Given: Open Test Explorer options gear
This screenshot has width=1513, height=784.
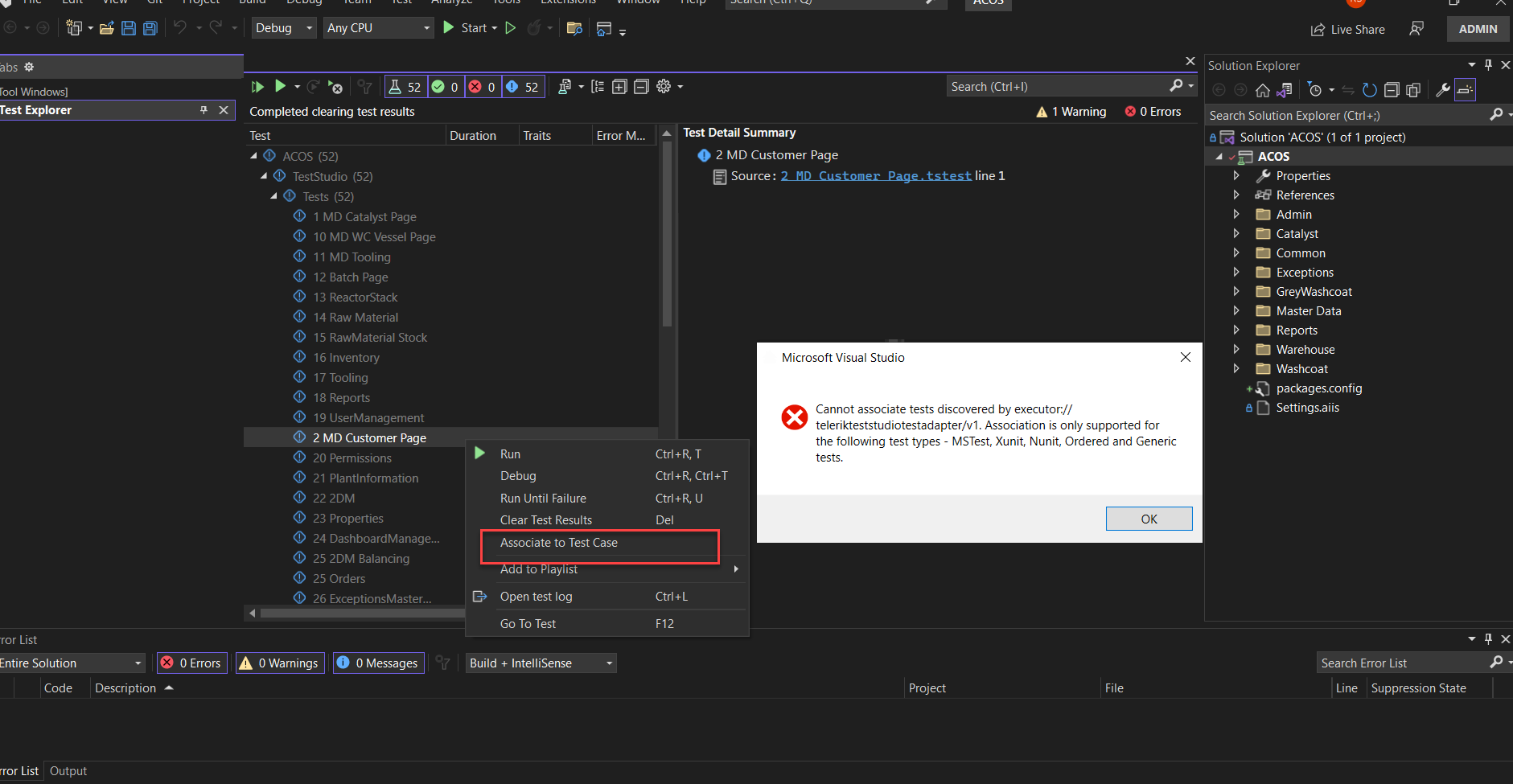Looking at the screenshot, I should [664, 86].
